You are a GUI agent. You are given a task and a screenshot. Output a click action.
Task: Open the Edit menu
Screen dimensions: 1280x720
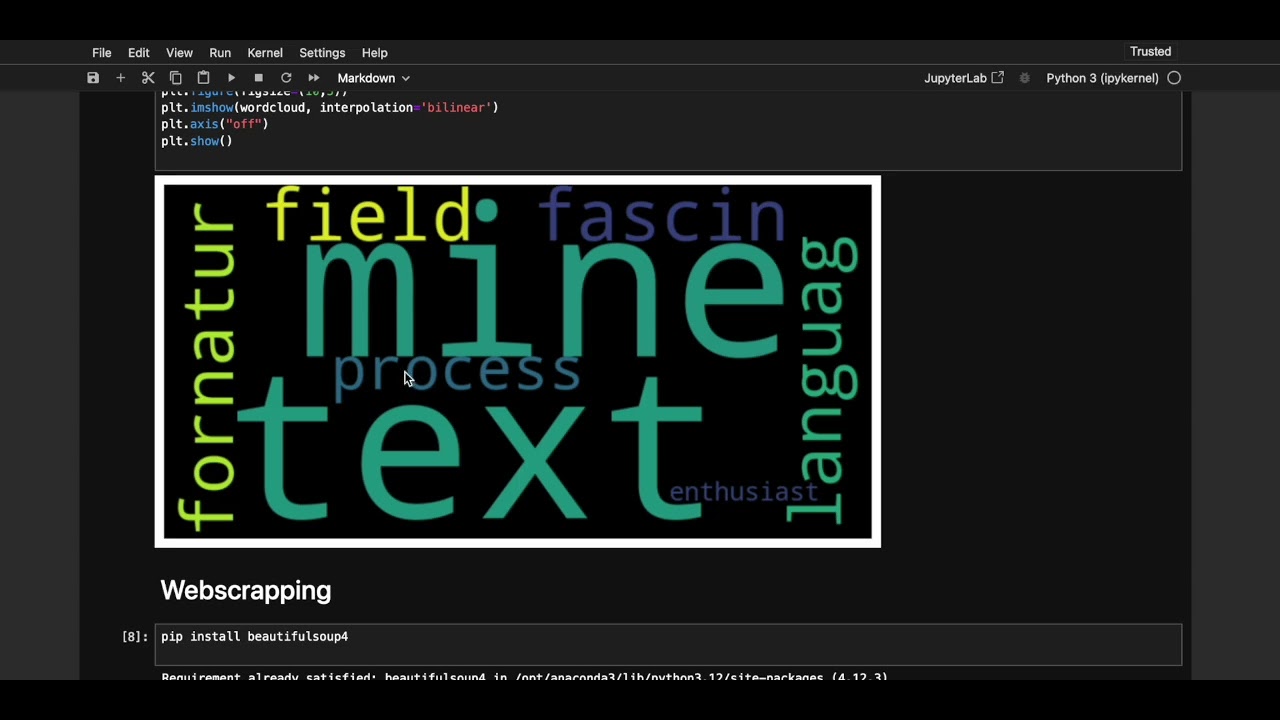coord(139,53)
